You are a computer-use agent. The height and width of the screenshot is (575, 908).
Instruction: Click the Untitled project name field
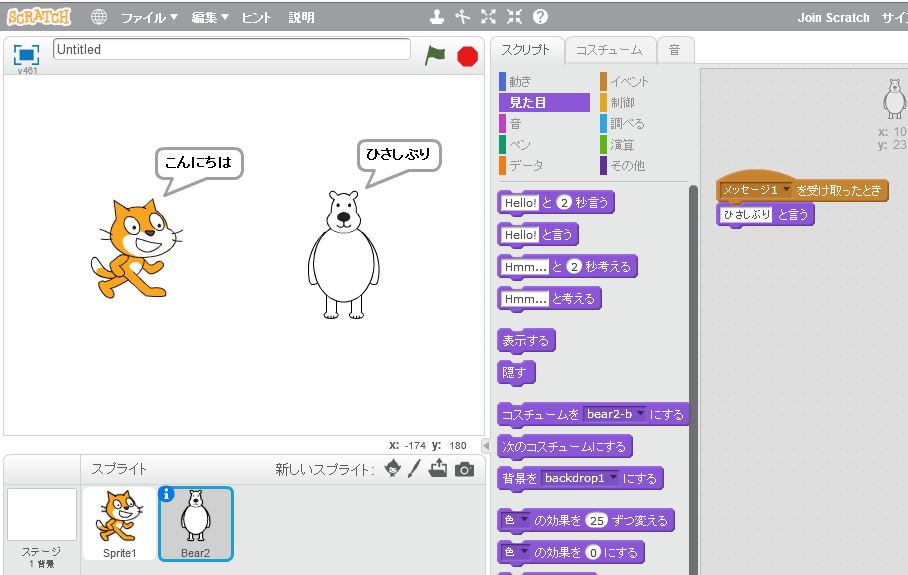[231, 49]
